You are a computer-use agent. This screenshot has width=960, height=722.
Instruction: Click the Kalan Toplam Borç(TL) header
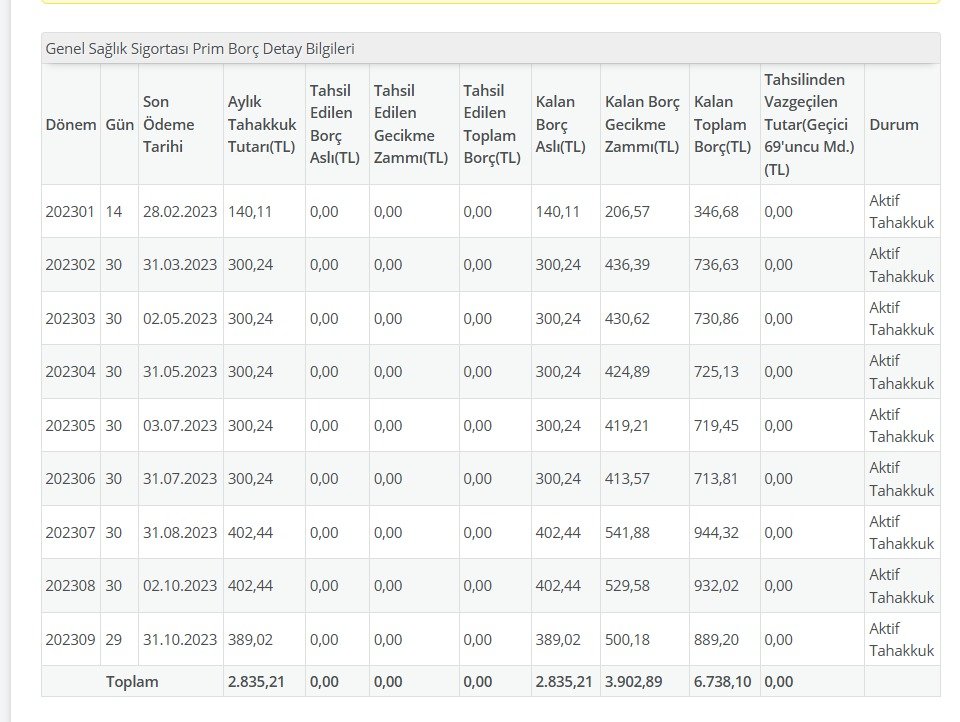tap(722, 125)
